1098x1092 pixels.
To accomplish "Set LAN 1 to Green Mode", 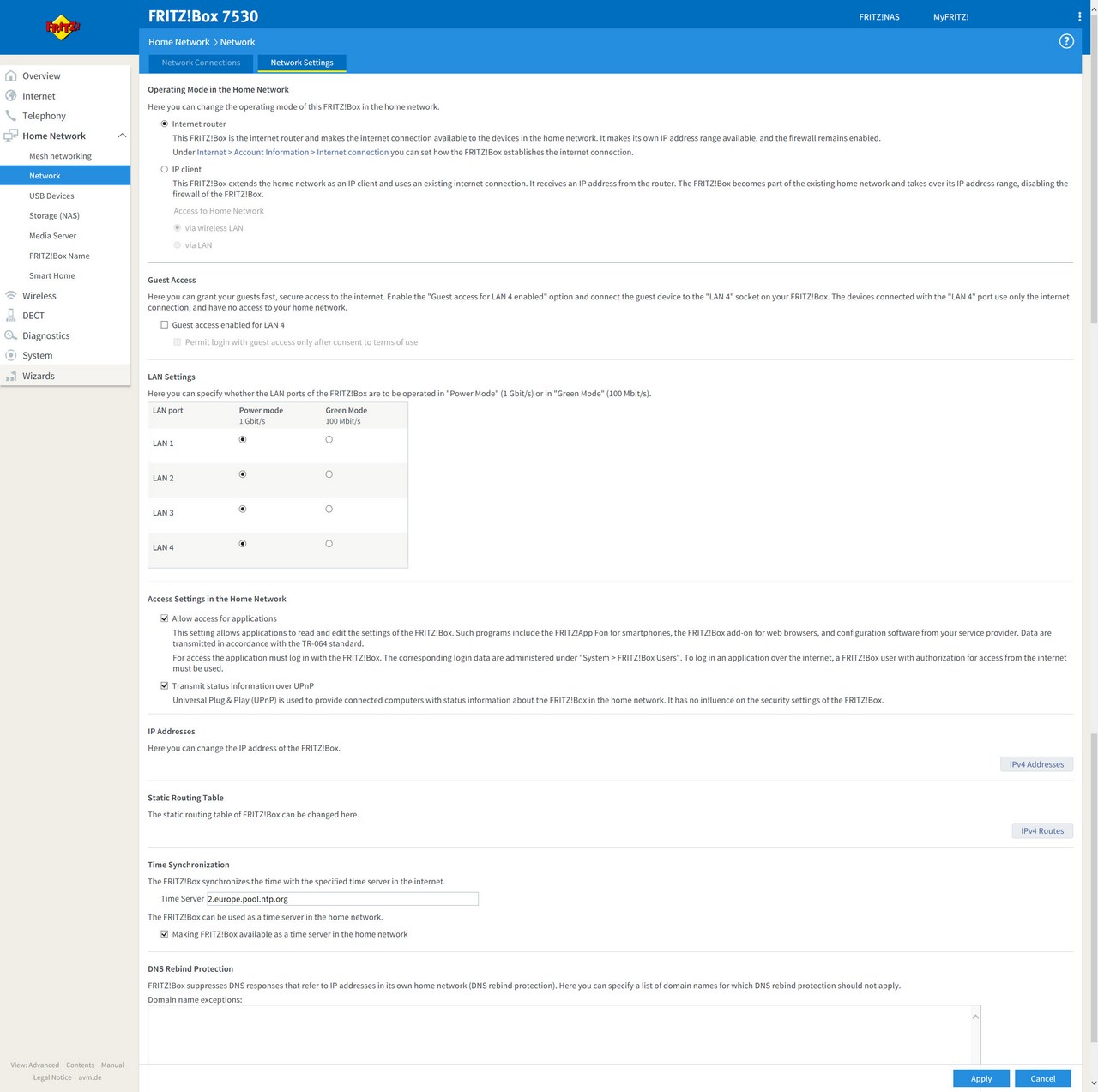I will 329,439.
